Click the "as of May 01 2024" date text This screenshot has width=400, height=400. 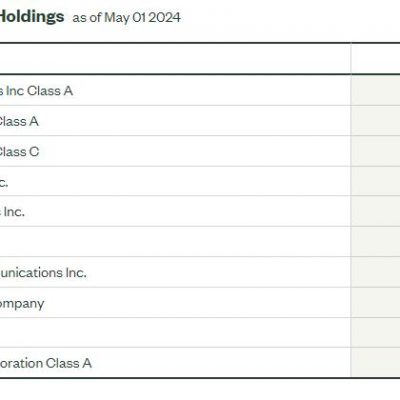127,18
